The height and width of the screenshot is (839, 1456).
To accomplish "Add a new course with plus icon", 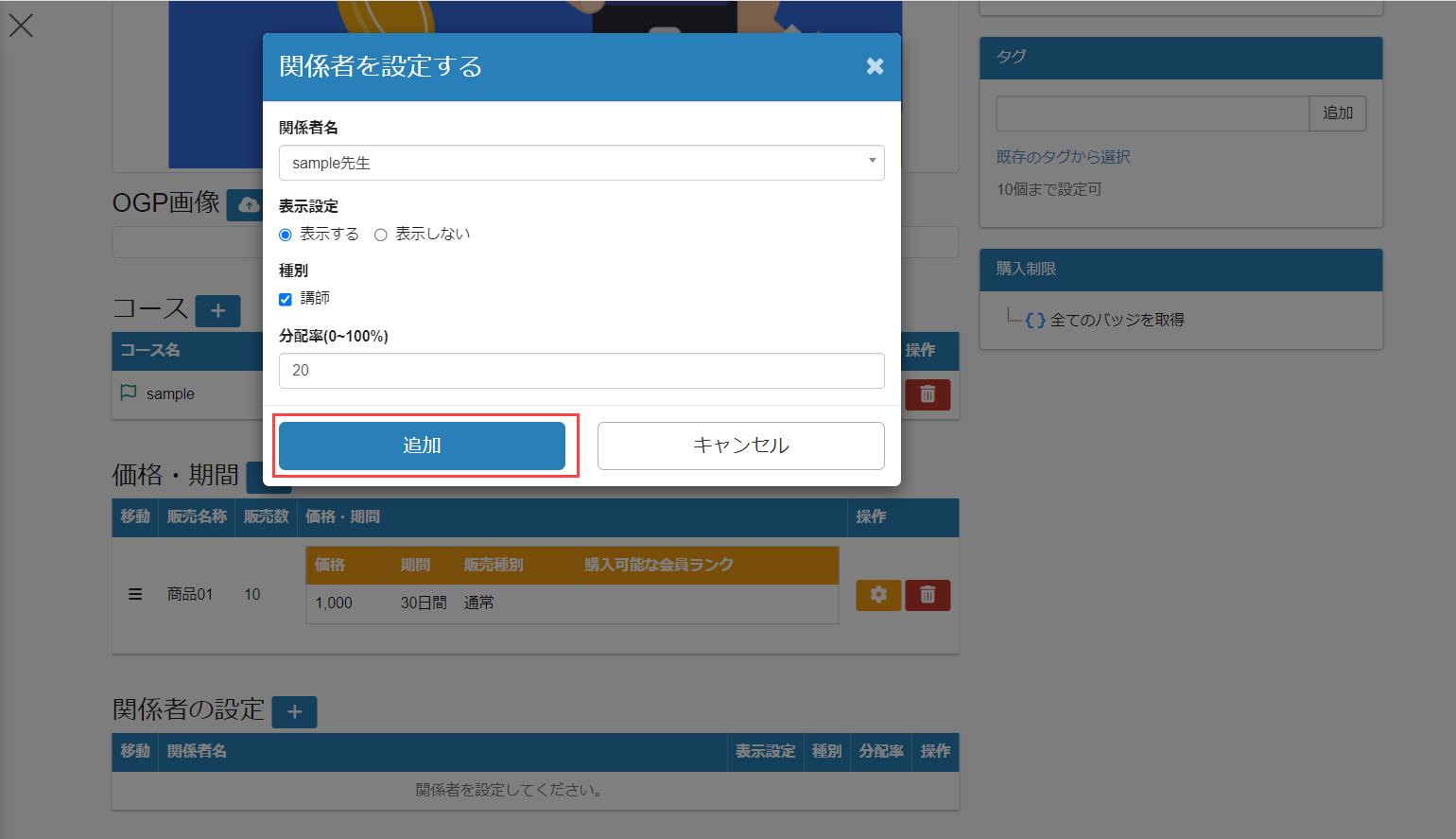I will (217, 310).
